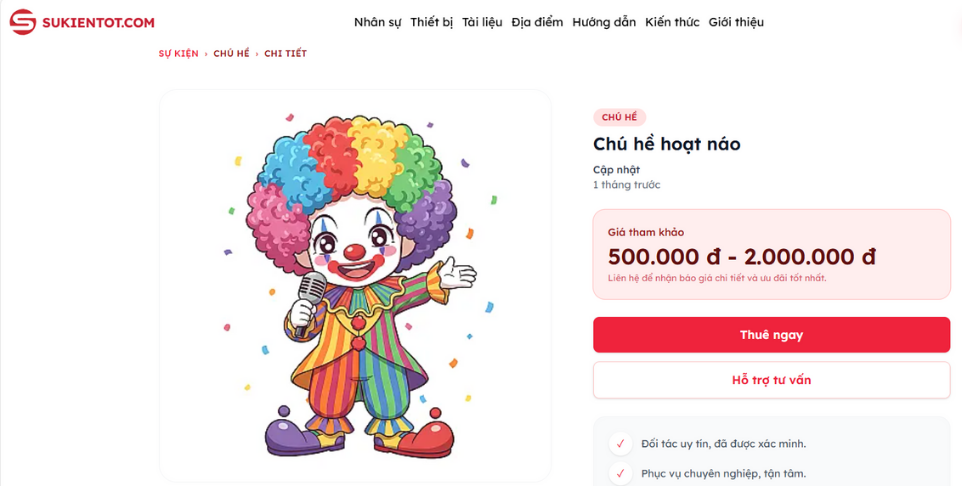
Task: Click the Chú hề hoạt náo title
Action: pyautogui.click(x=666, y=144)
